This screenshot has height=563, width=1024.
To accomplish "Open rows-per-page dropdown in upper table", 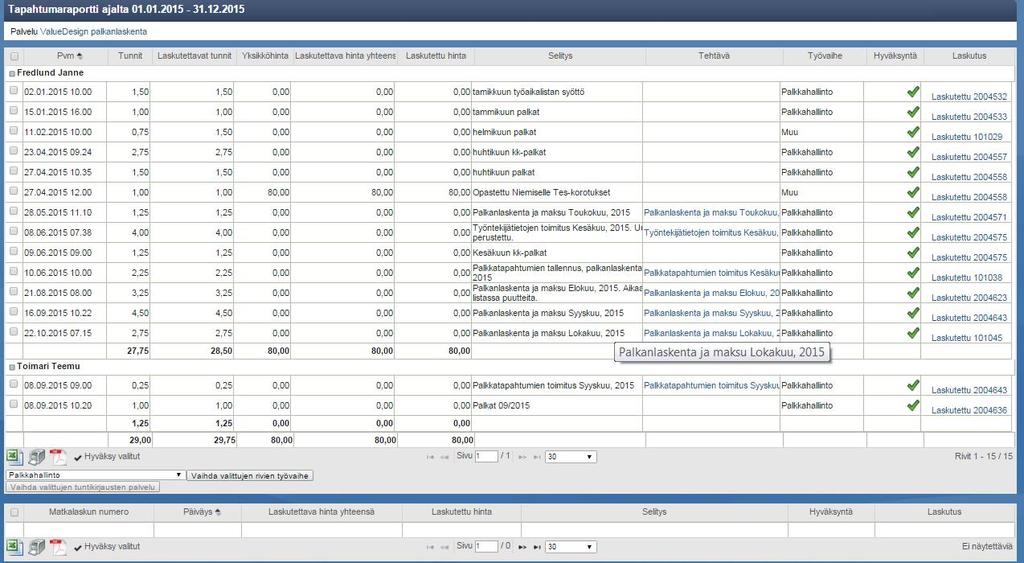I will point(570,457).
